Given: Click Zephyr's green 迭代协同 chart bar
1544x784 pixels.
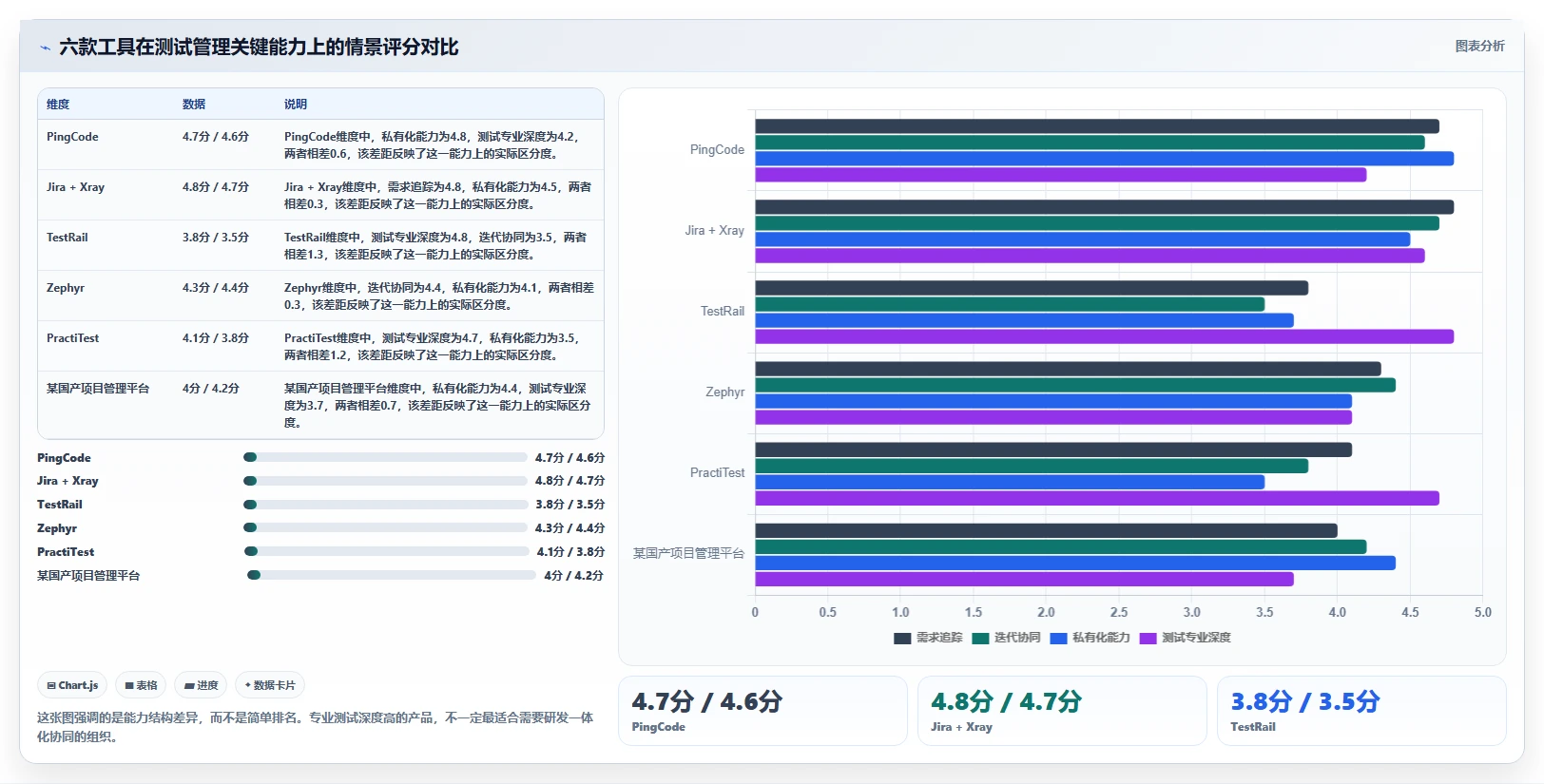Looking at the screenshot, I should pyautogui.click(x=1075, y=385).
